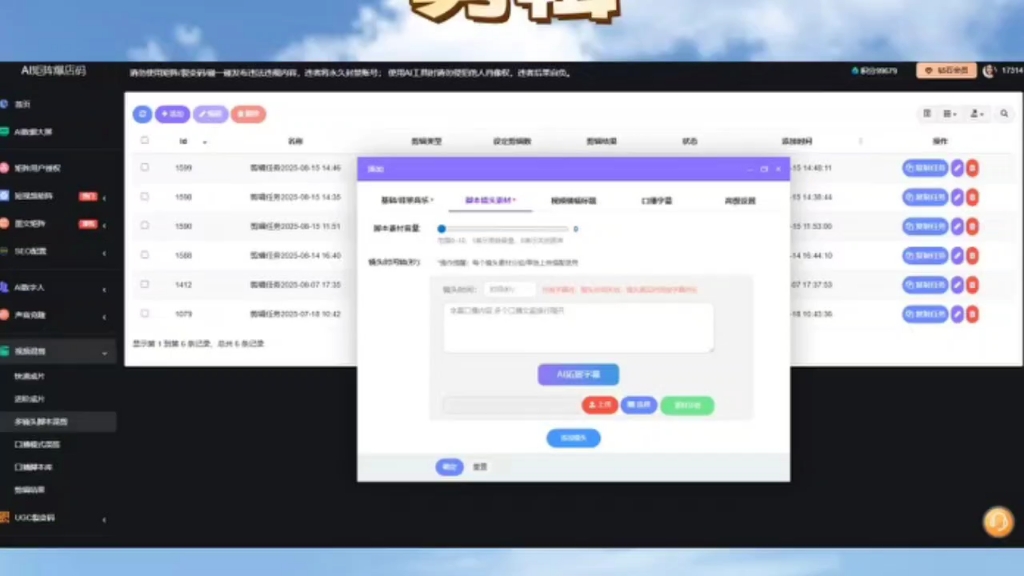Click the Id column sort arrow
This screenshot has width=1024, height=576.
204,142
